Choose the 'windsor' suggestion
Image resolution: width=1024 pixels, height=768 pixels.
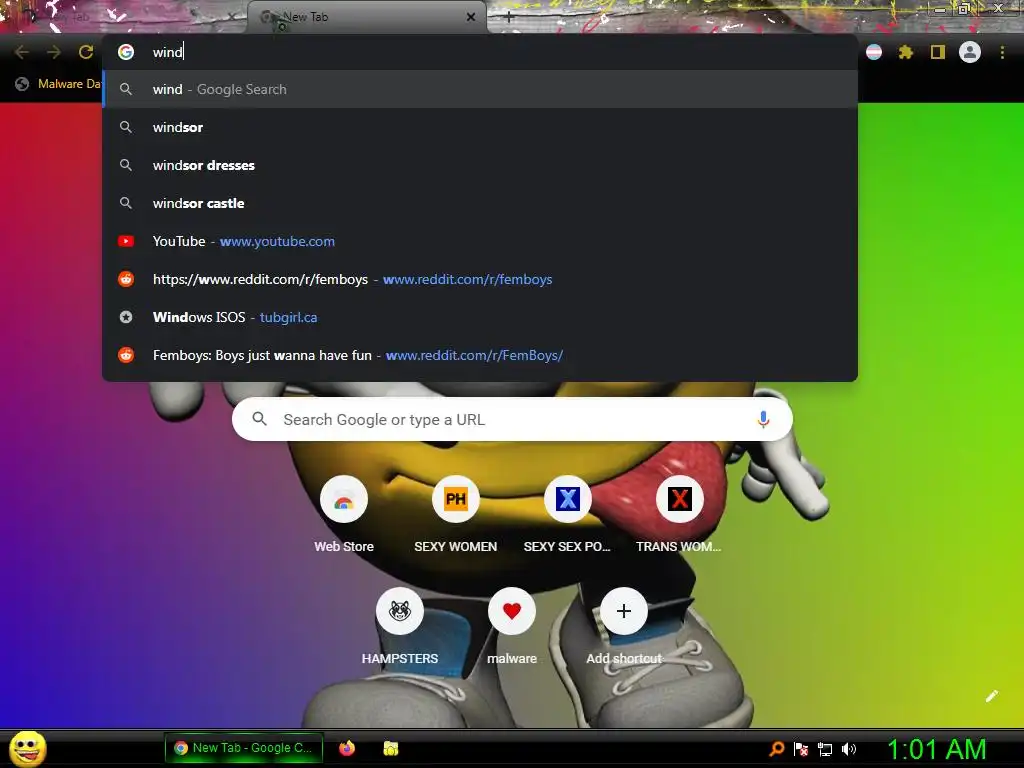(480, 127)
